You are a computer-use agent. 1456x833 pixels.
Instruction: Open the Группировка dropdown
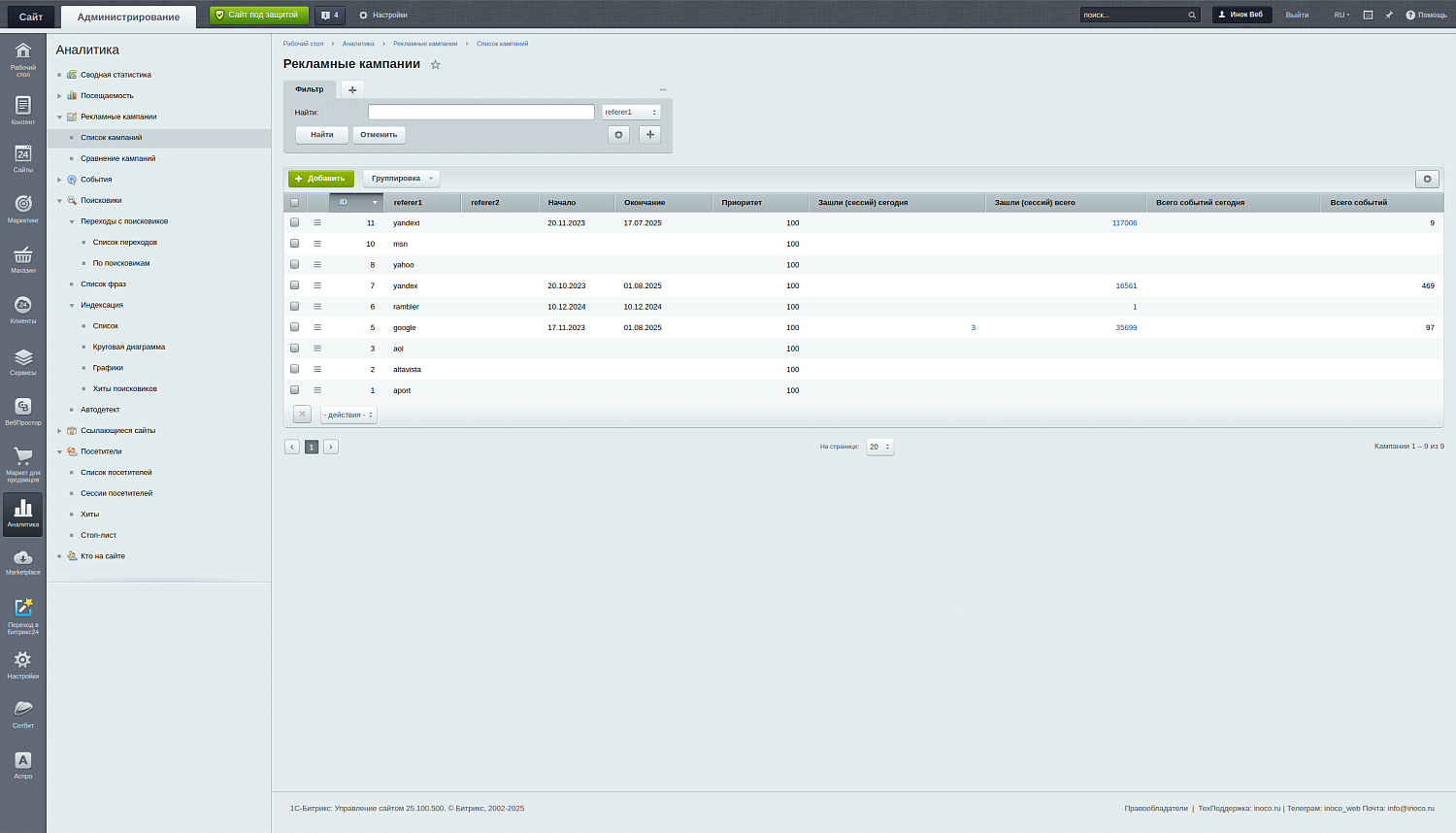[x=402, y=179]
